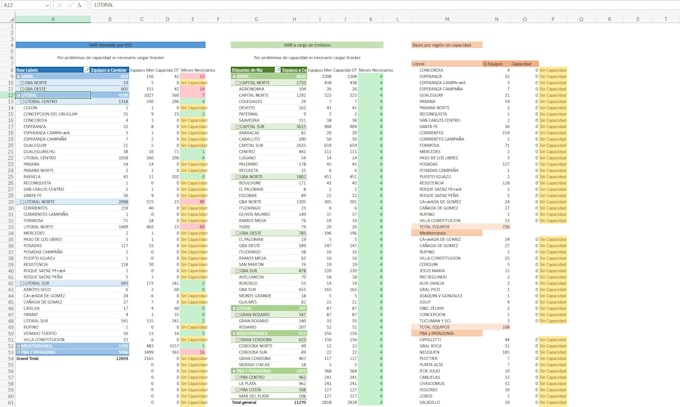Screen dimensions: 680x407
Task: Click the Select All corner triangle
Action: (x=12, y=19)
